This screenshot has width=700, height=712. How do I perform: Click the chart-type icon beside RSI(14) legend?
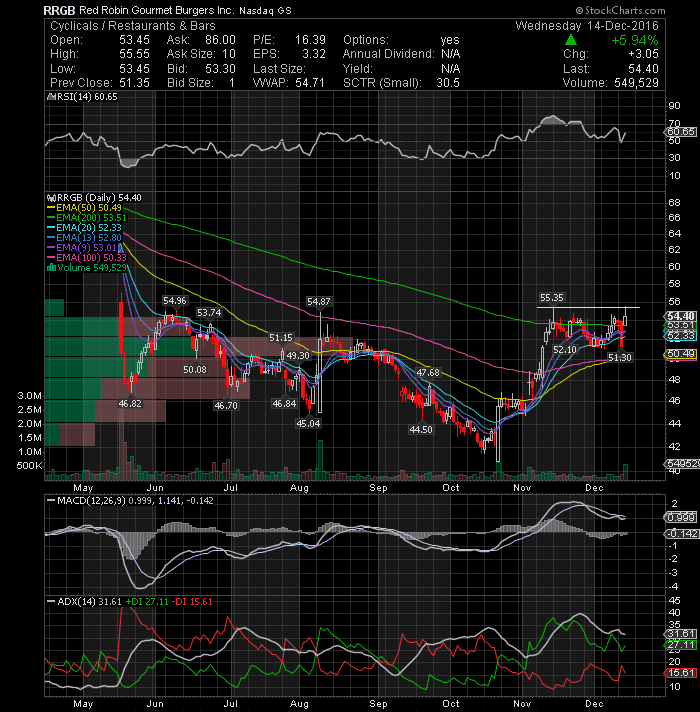click(x=50, y=97)
